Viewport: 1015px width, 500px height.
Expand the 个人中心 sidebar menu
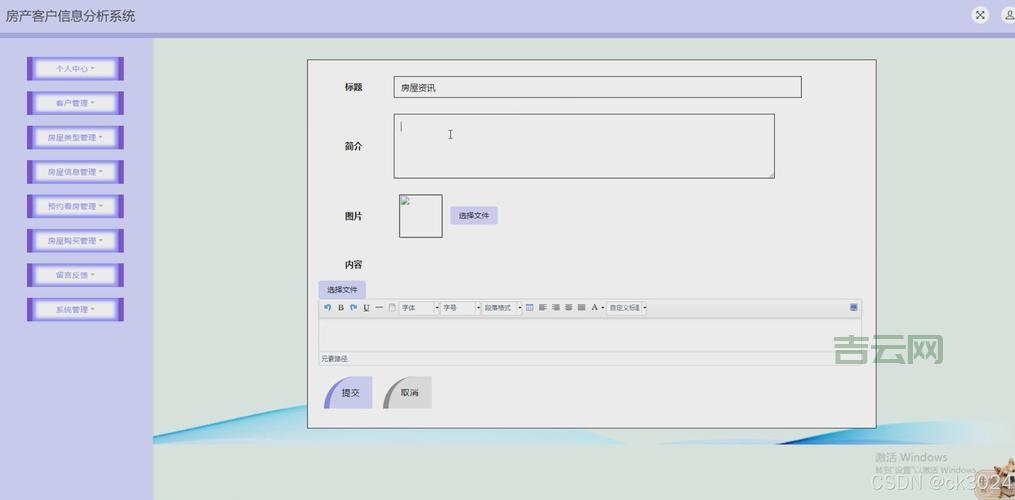point(75,69)
